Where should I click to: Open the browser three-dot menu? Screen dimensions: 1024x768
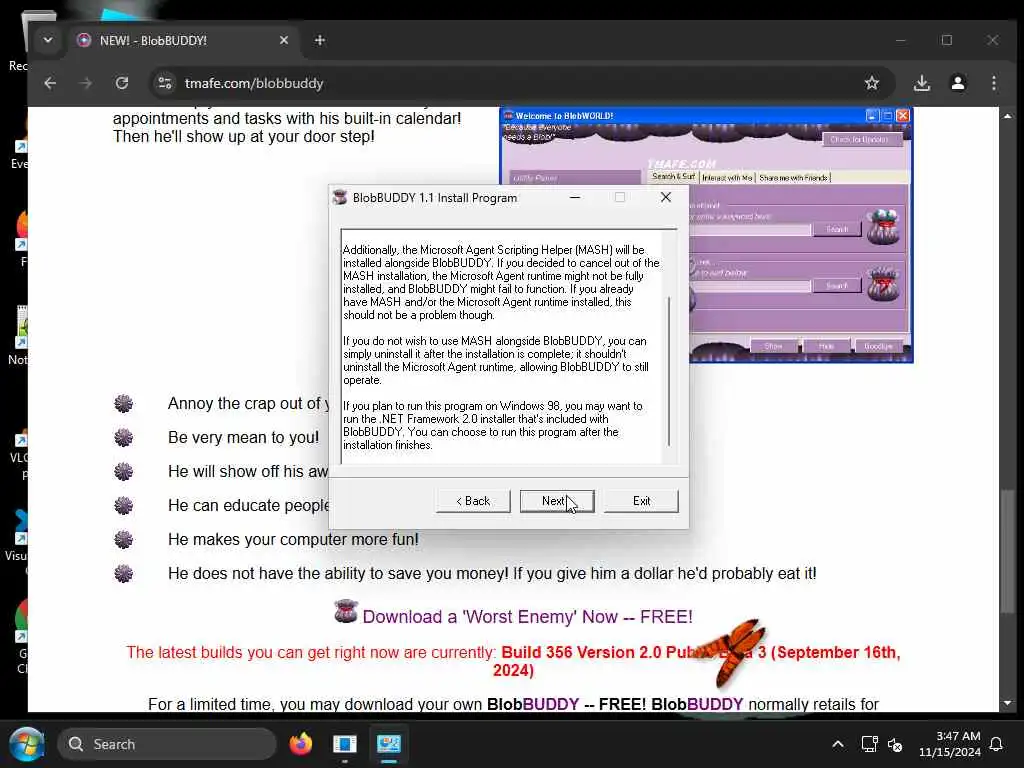point(993,83)
